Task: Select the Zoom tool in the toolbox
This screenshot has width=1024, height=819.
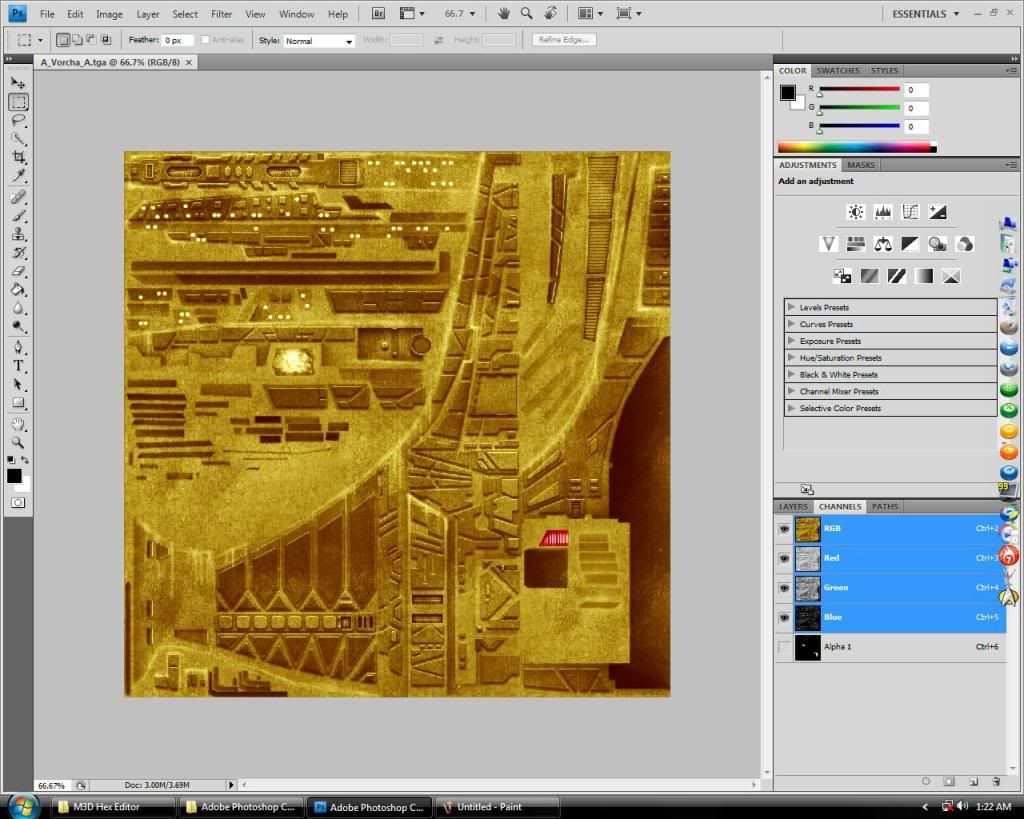Action: pos(18,443)
